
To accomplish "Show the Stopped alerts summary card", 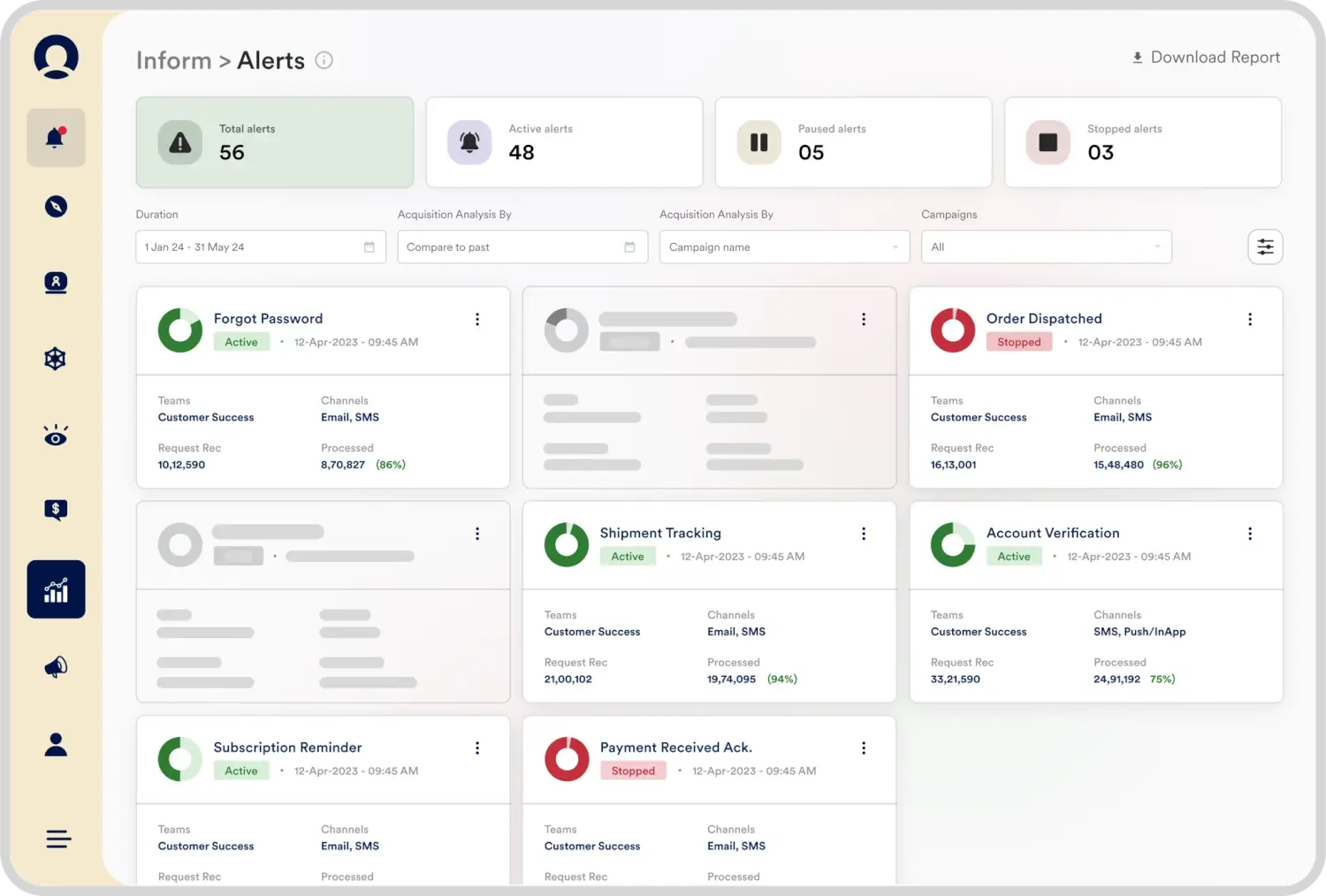I will coord(1142,142).
